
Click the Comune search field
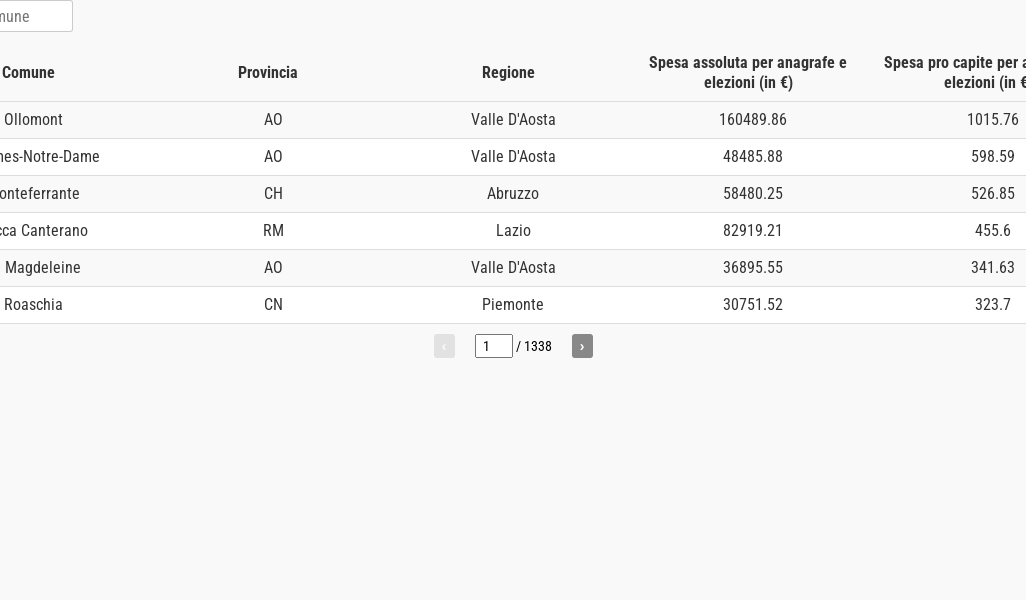tap(34, 17)
